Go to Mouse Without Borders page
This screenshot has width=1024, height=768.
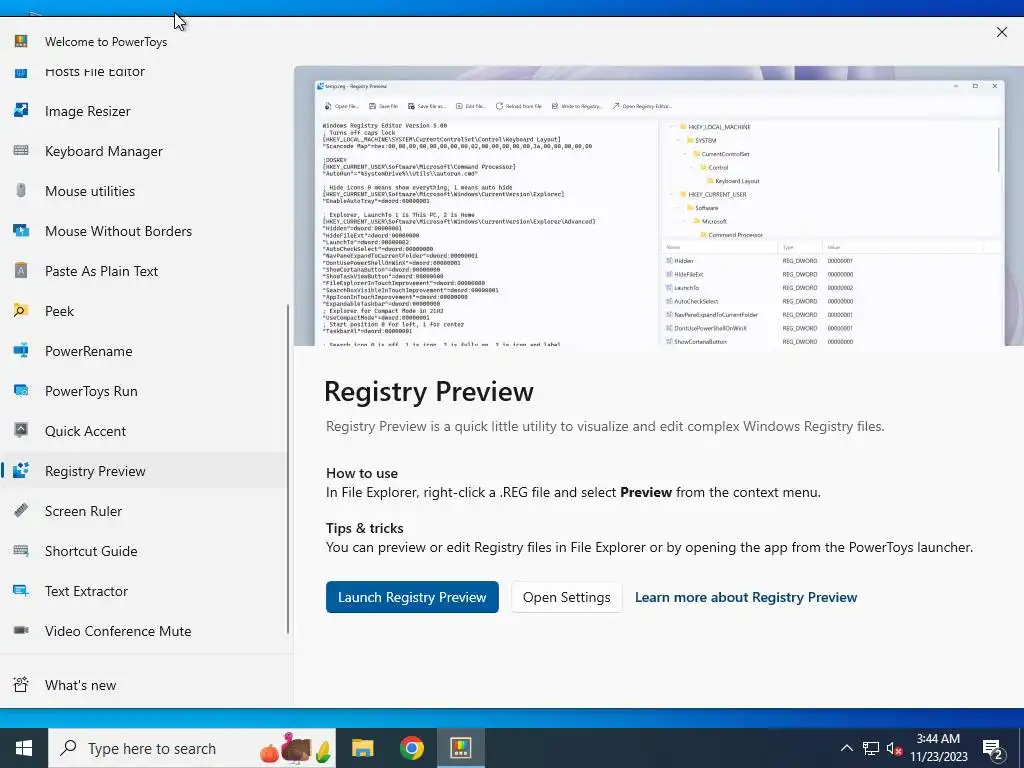[144, 231]
